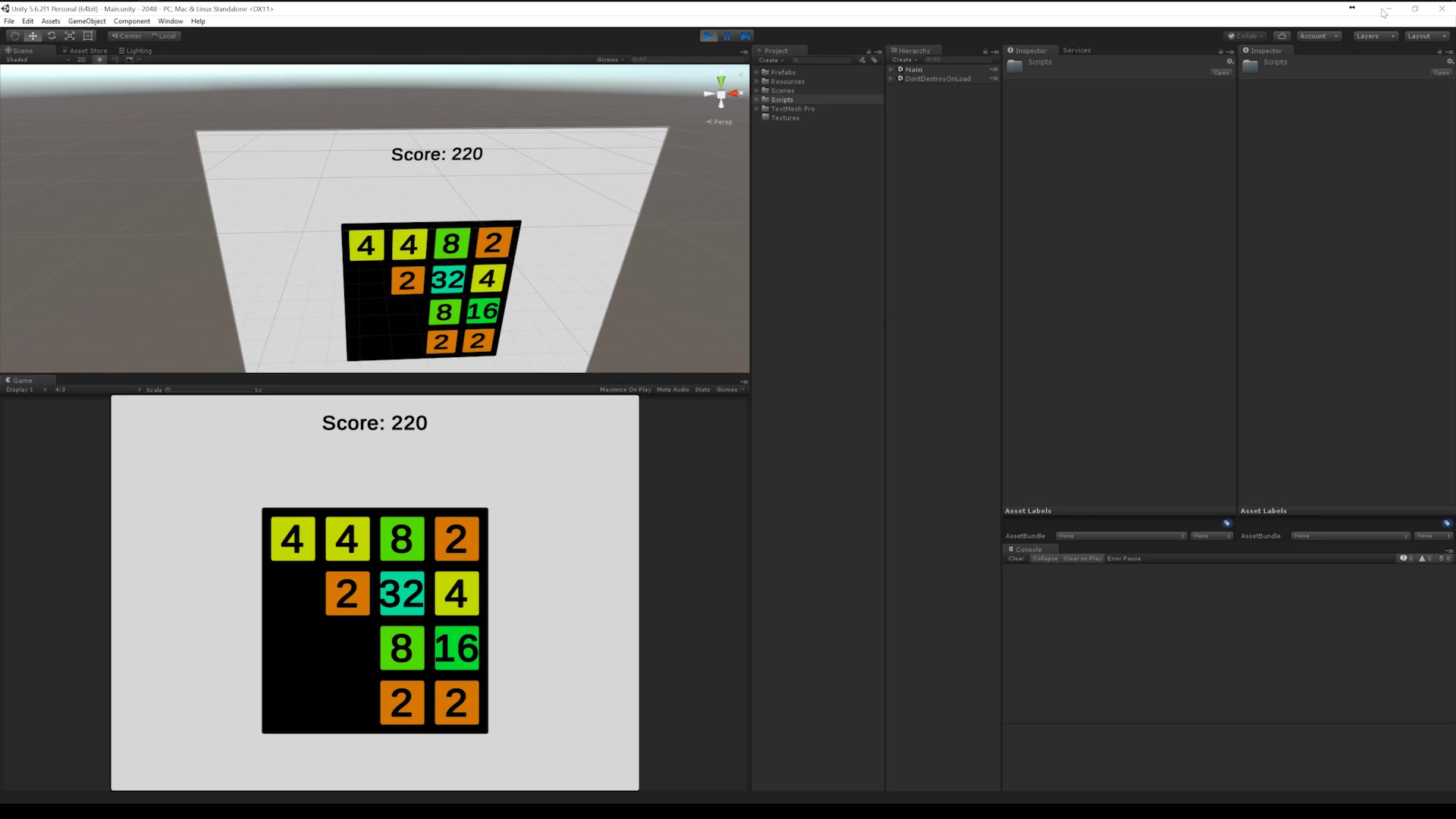Select the Scale tool

coord(70,36)
